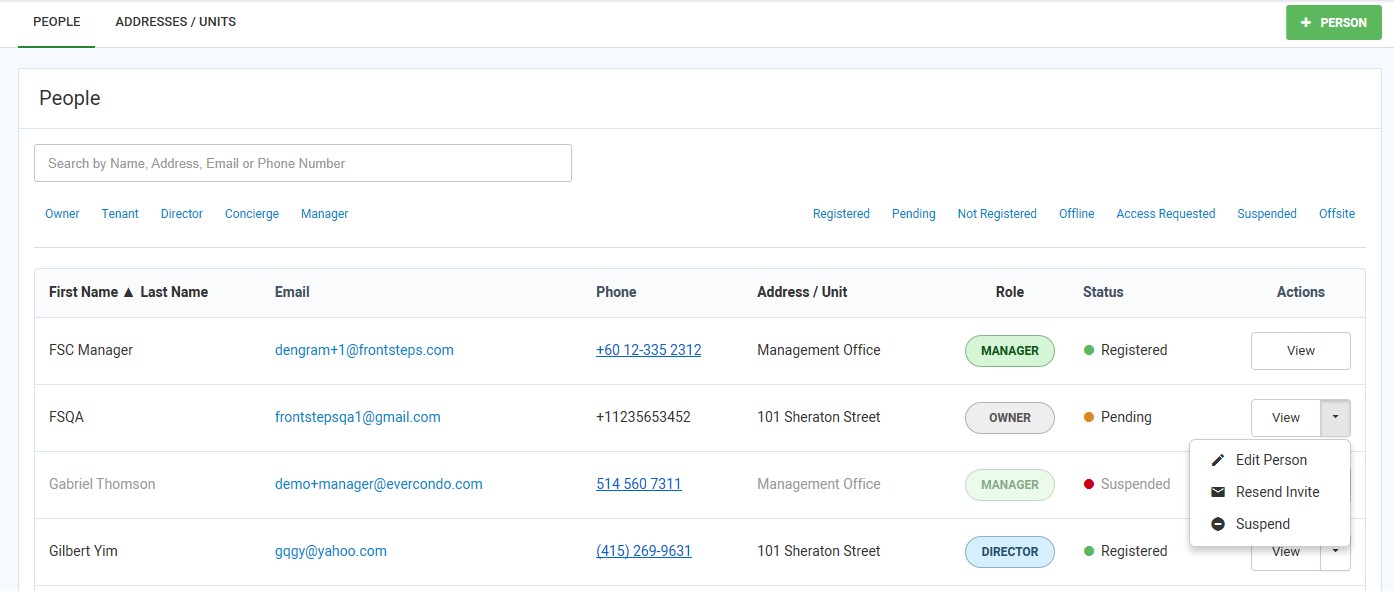Collapse the dropdown arrow in FSQA row
Viewport: 1394px width, 591px height.
[x=1335, y=417]
